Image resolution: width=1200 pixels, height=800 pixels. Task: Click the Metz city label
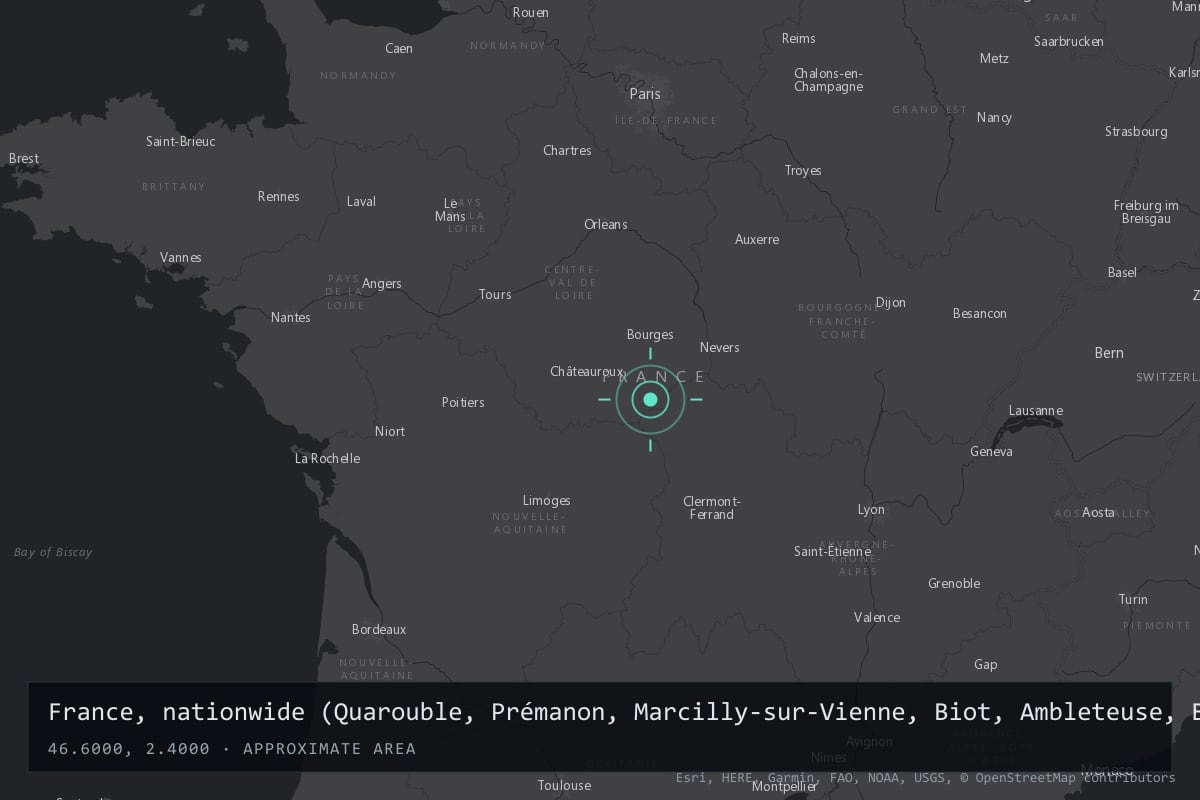coord(994,58)
